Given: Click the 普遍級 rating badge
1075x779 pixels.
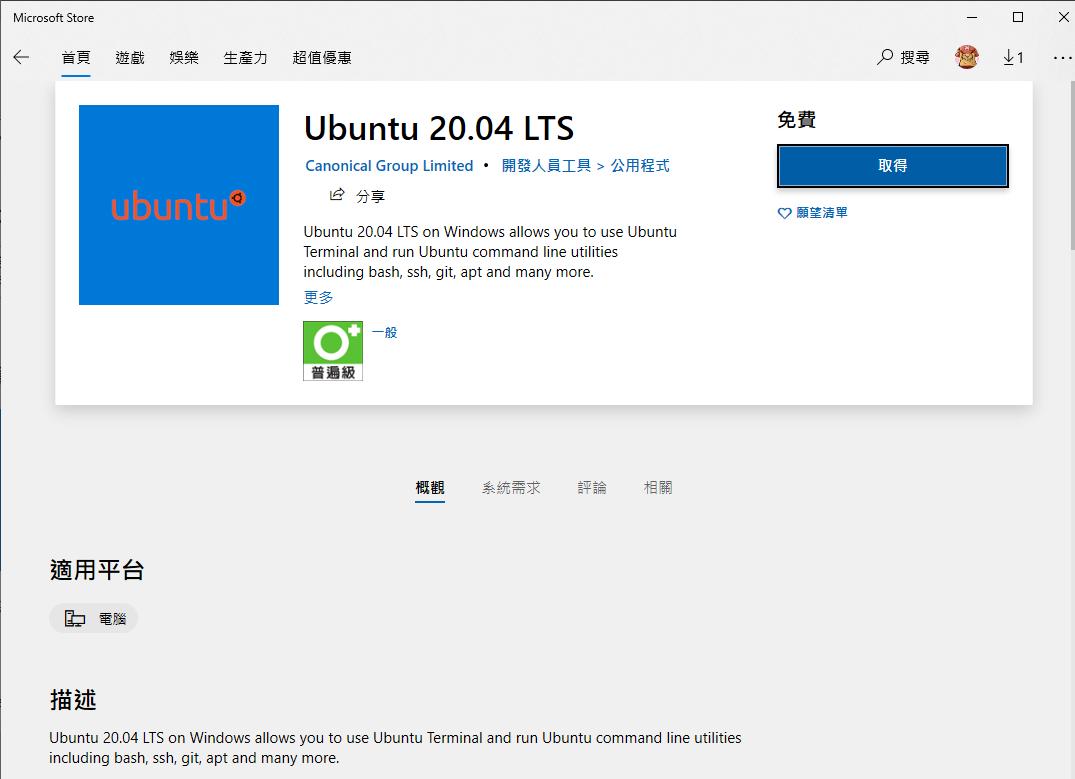Looking at the screenshot, I should pyautogui.click(x=333, y=351).
